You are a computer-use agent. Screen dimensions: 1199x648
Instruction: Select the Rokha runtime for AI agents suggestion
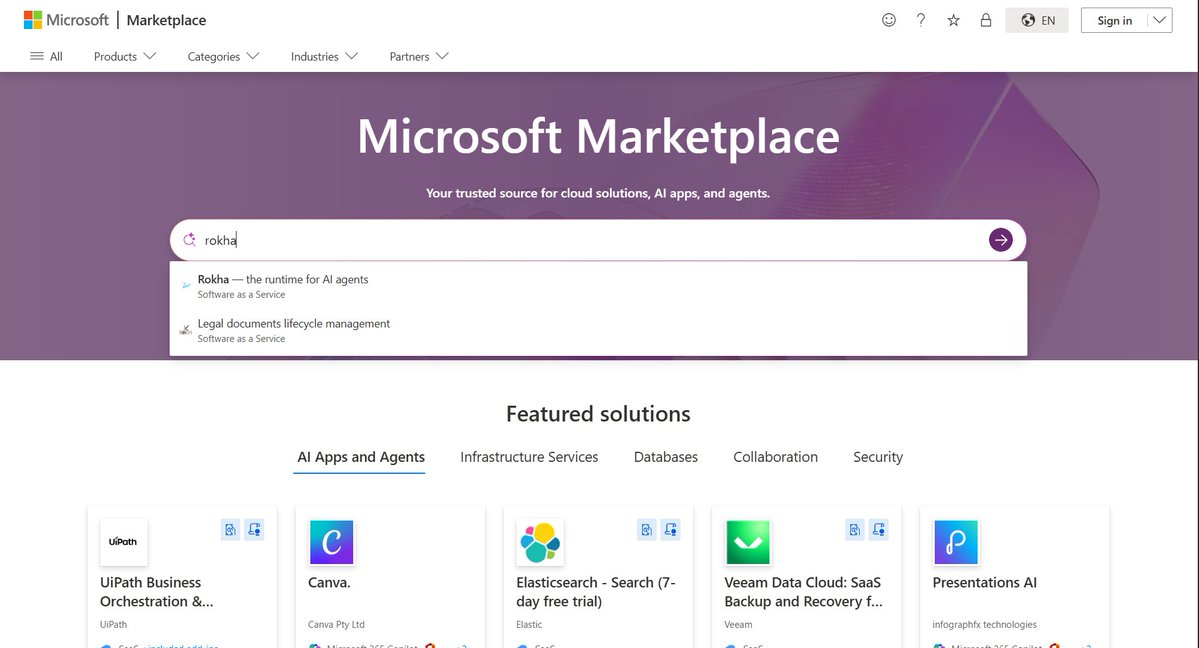(598, 286)
